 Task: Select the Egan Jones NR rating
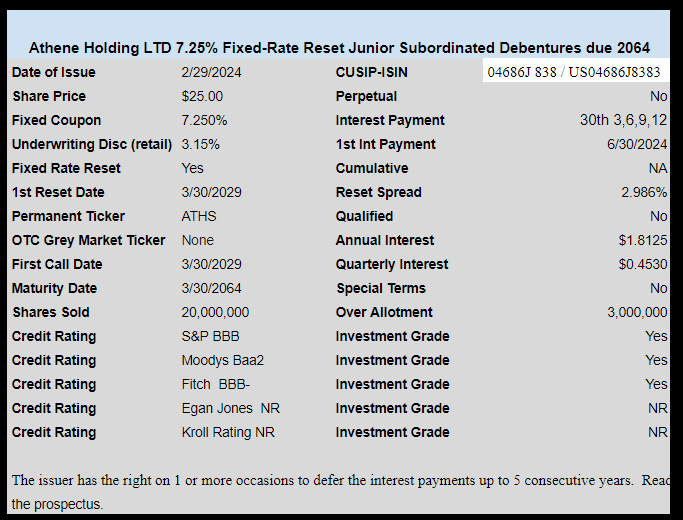(230, 408)
